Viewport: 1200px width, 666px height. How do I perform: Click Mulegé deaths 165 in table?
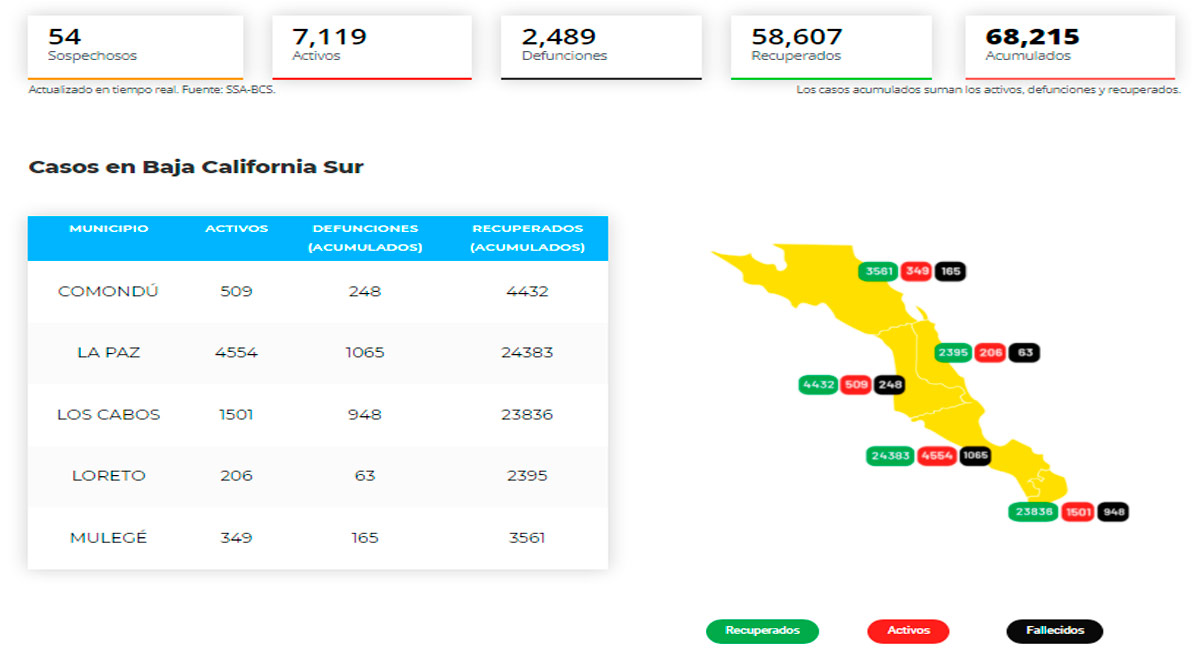pos(365,538)
